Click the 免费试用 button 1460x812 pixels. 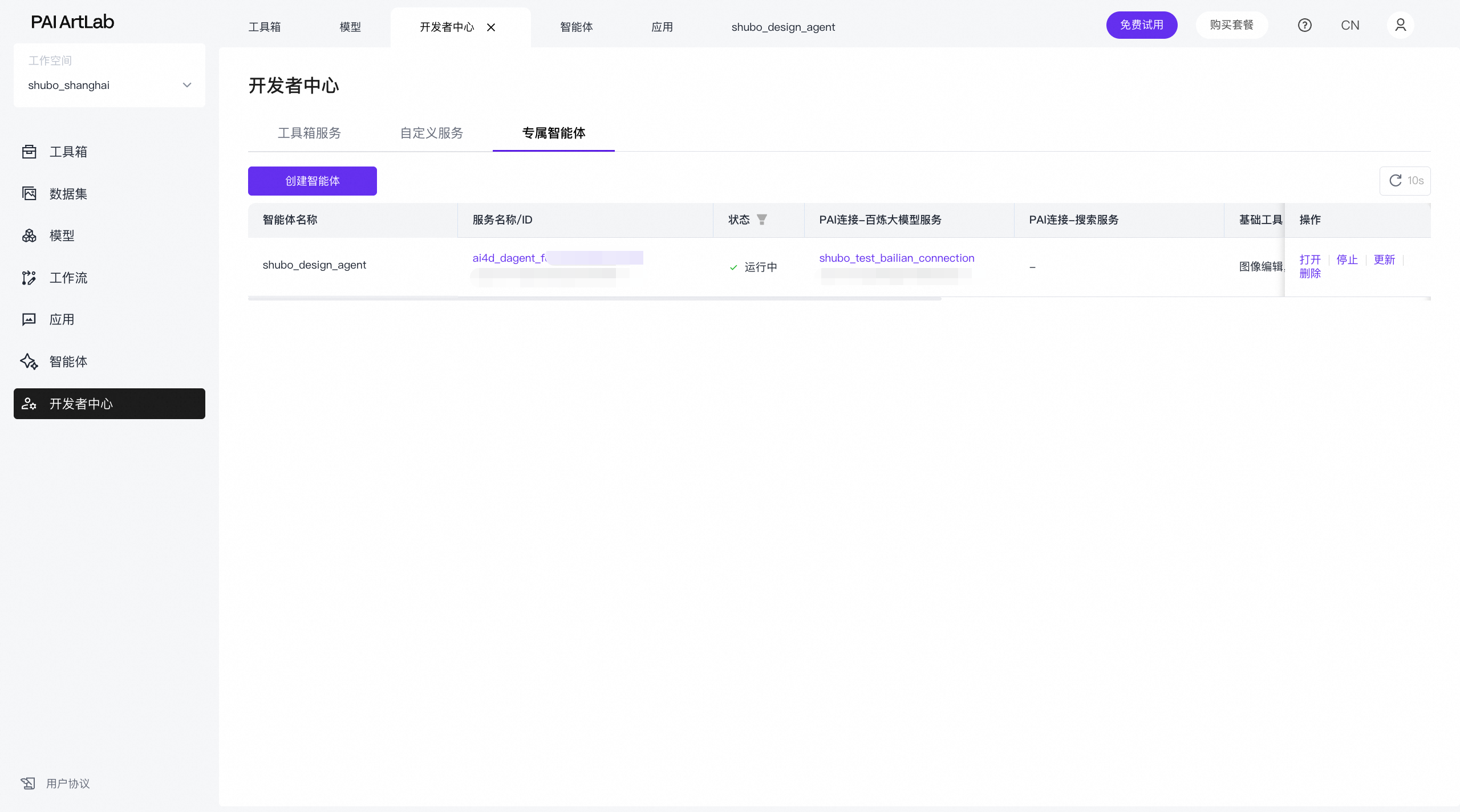pyautogui.click(x=1141, y=25)
